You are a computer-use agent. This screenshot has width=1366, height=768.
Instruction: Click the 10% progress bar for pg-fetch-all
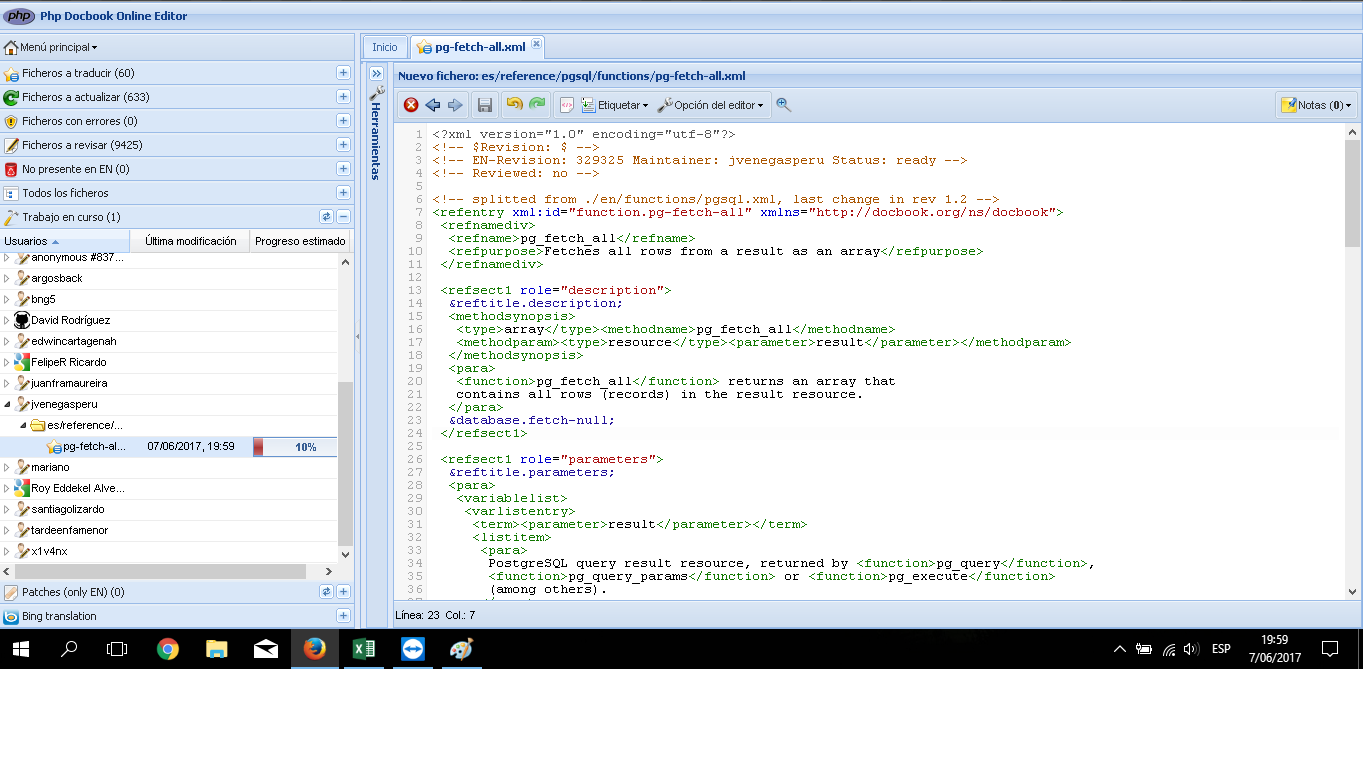(294, 447)
